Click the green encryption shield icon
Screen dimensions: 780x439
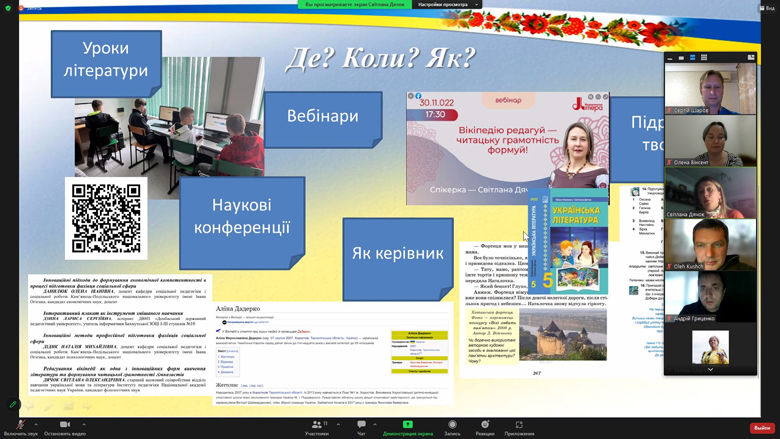click(x=8, y=8)
